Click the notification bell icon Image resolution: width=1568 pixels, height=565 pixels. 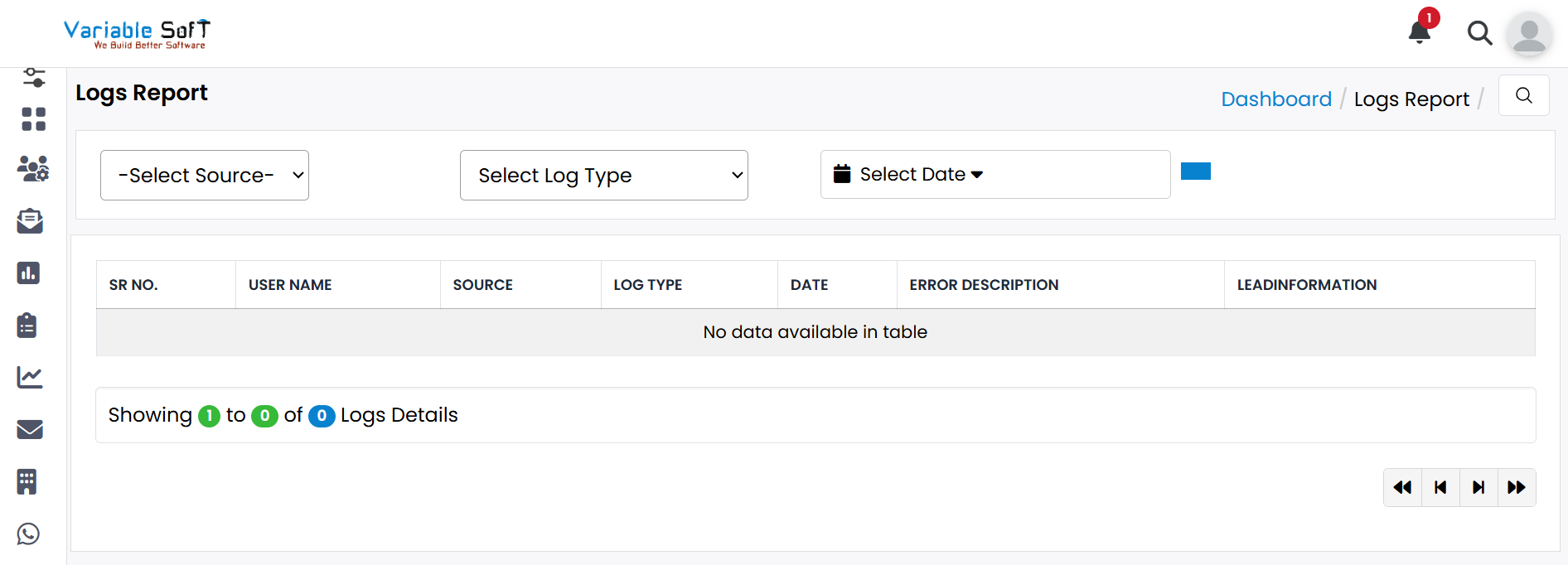1419,32
